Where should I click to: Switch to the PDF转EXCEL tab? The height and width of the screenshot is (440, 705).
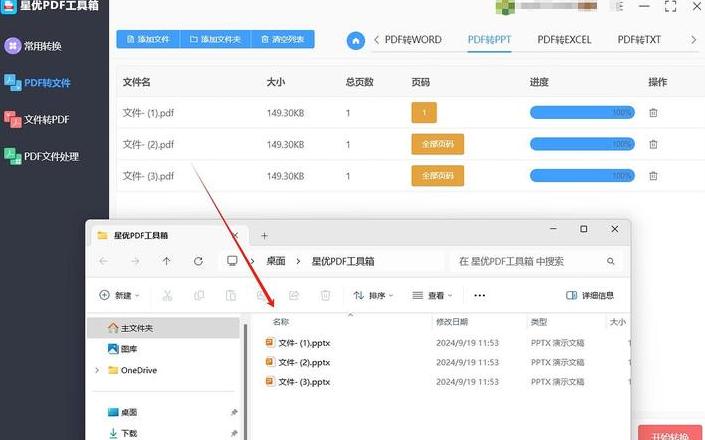pyautogui.click(x=564, y=40)
